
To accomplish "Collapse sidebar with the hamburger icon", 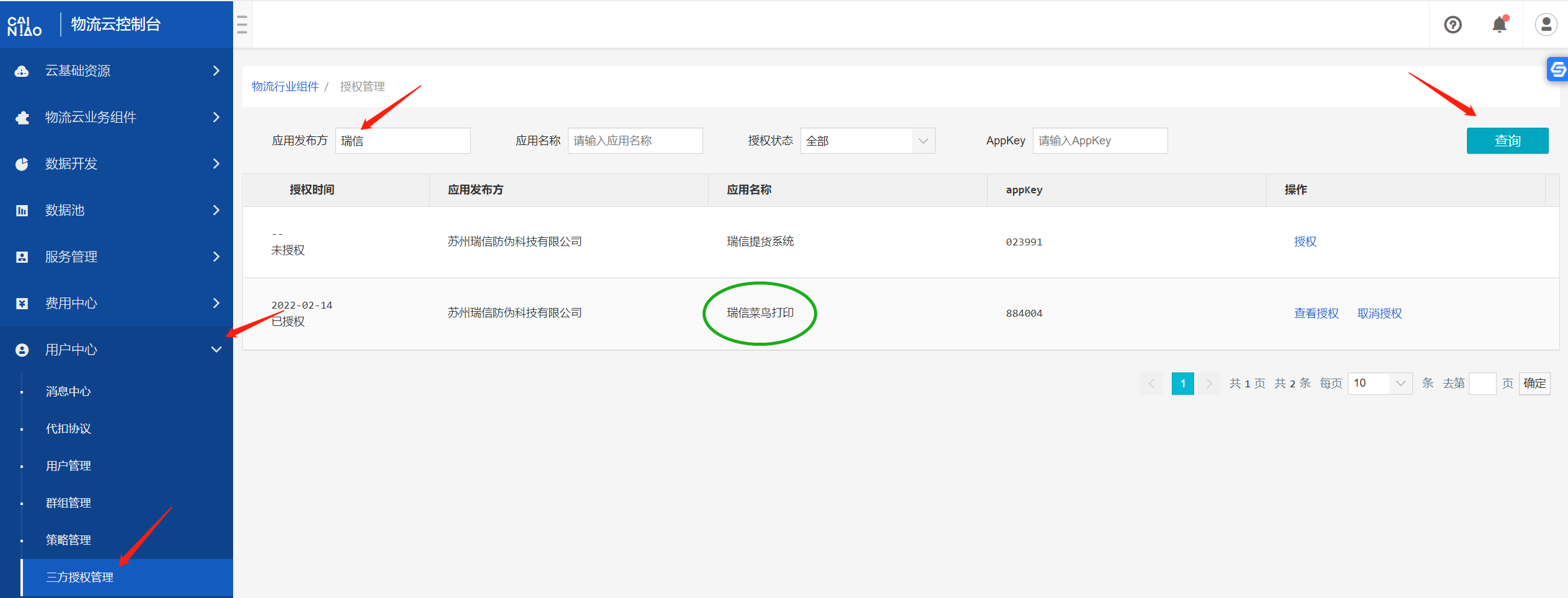I will [x=242, y=25].
